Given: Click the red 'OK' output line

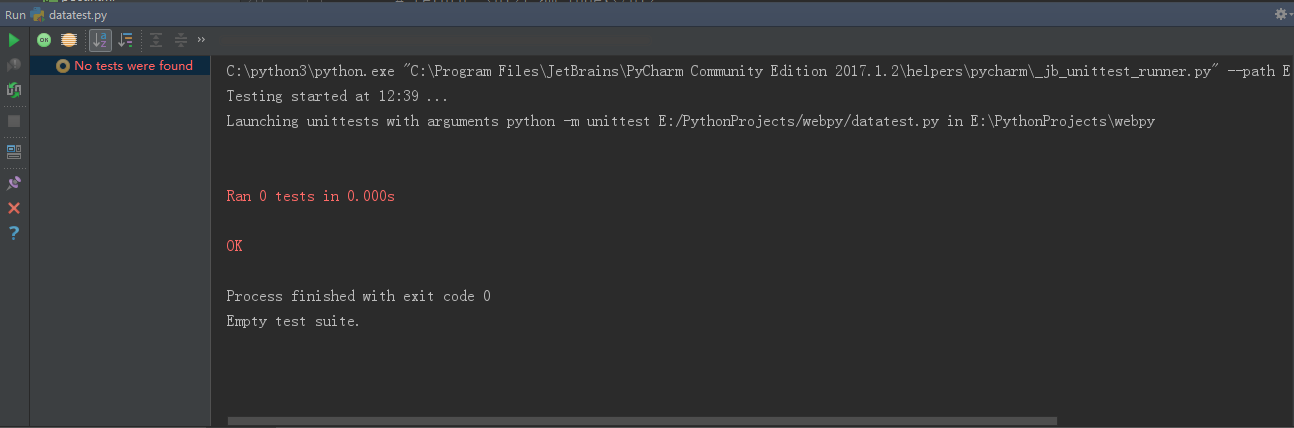Looking at the screenshot, I should (x=234, y=246).
